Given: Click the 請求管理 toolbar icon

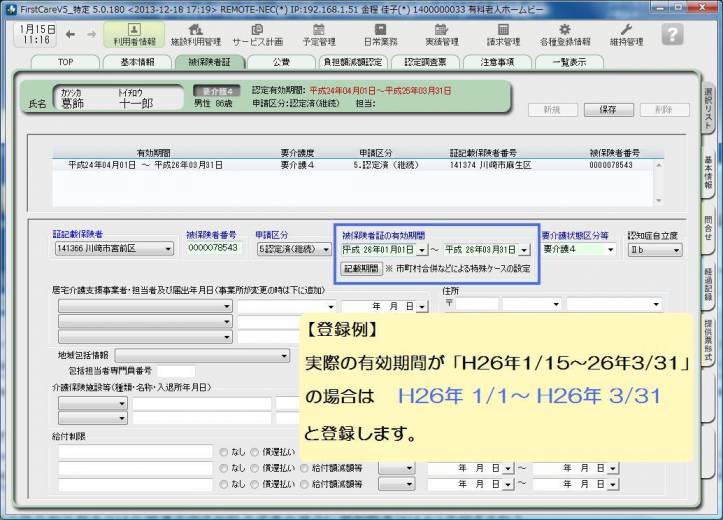Looking at the screenshot, I should click(x=503, y=35).
